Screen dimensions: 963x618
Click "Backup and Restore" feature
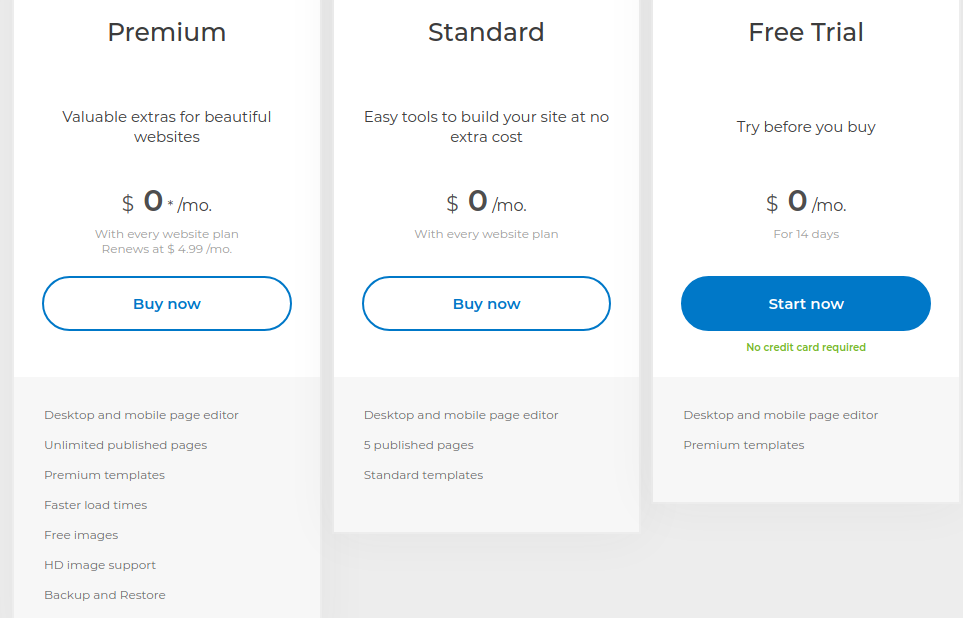tap(105, 595)
